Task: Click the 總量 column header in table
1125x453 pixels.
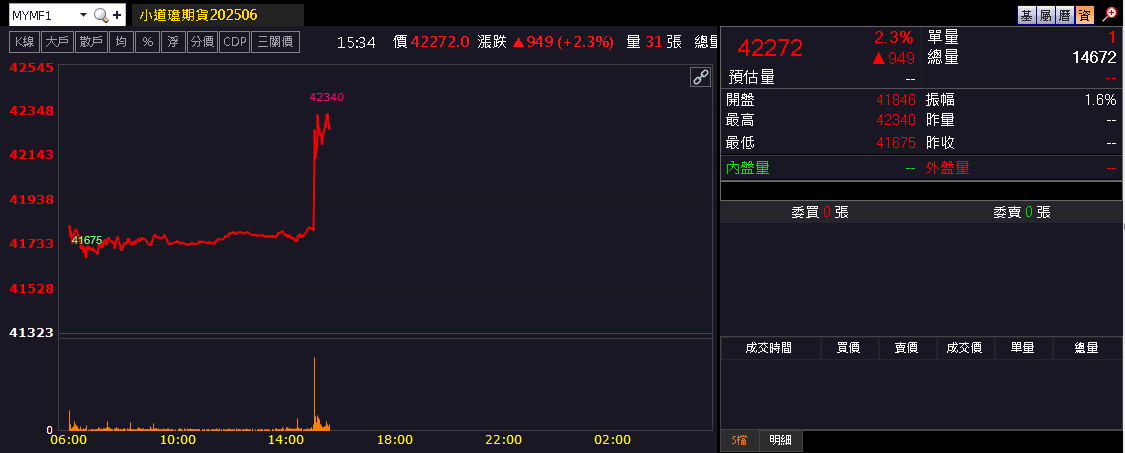Action: pyautogui.click(x=1087, y=348)
